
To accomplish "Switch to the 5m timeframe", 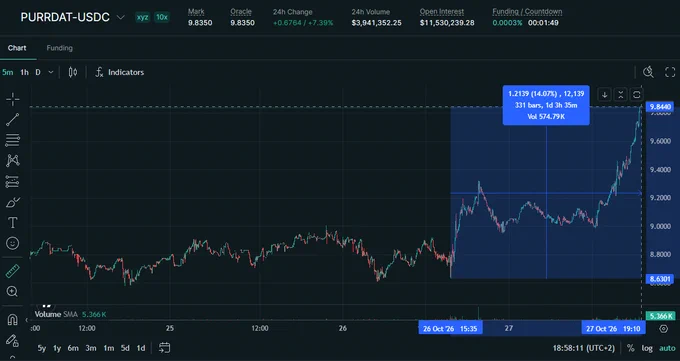I will (x=8, y=72).
